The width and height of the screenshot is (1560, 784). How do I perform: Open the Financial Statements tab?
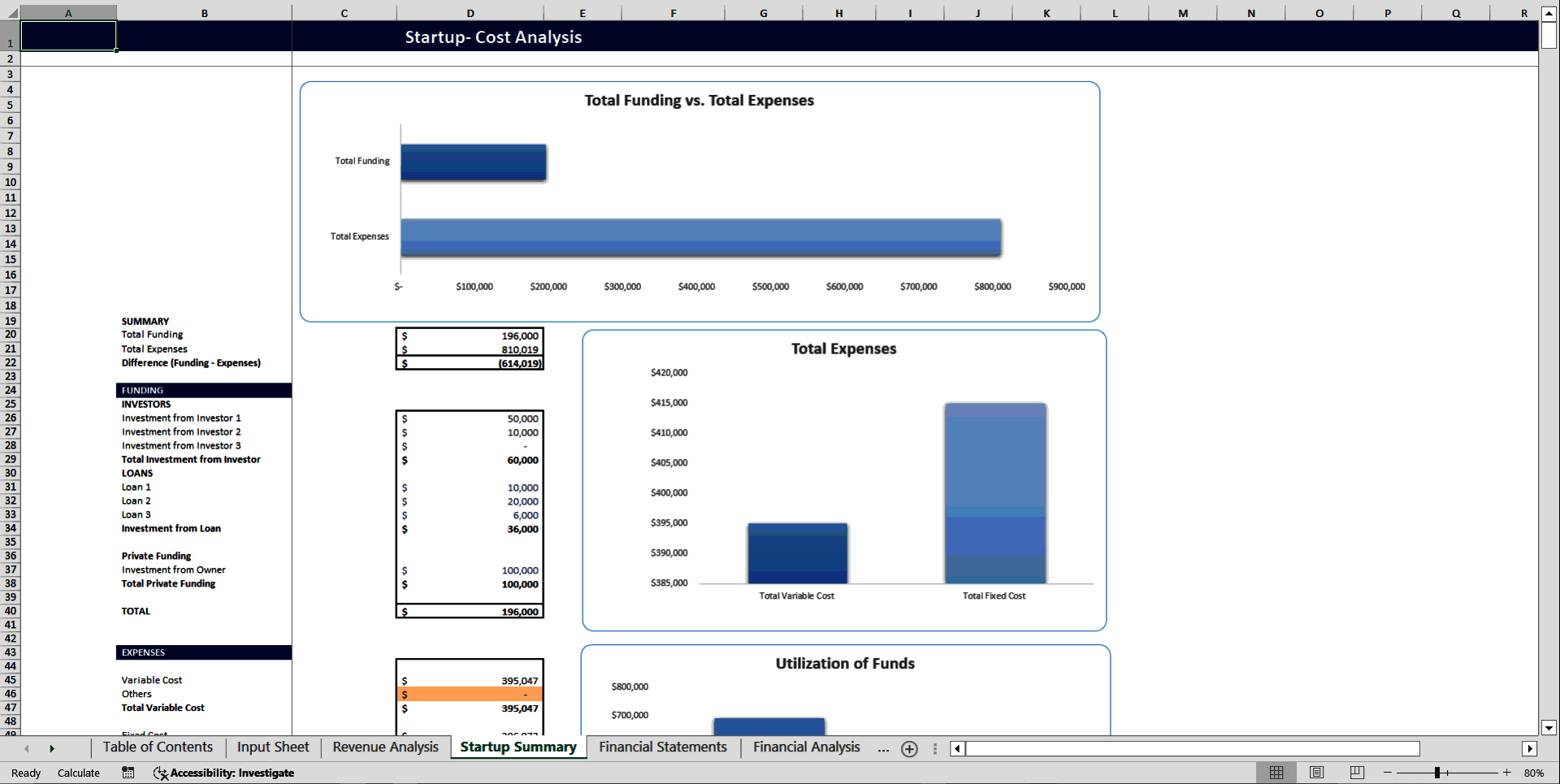click(661, 747)
